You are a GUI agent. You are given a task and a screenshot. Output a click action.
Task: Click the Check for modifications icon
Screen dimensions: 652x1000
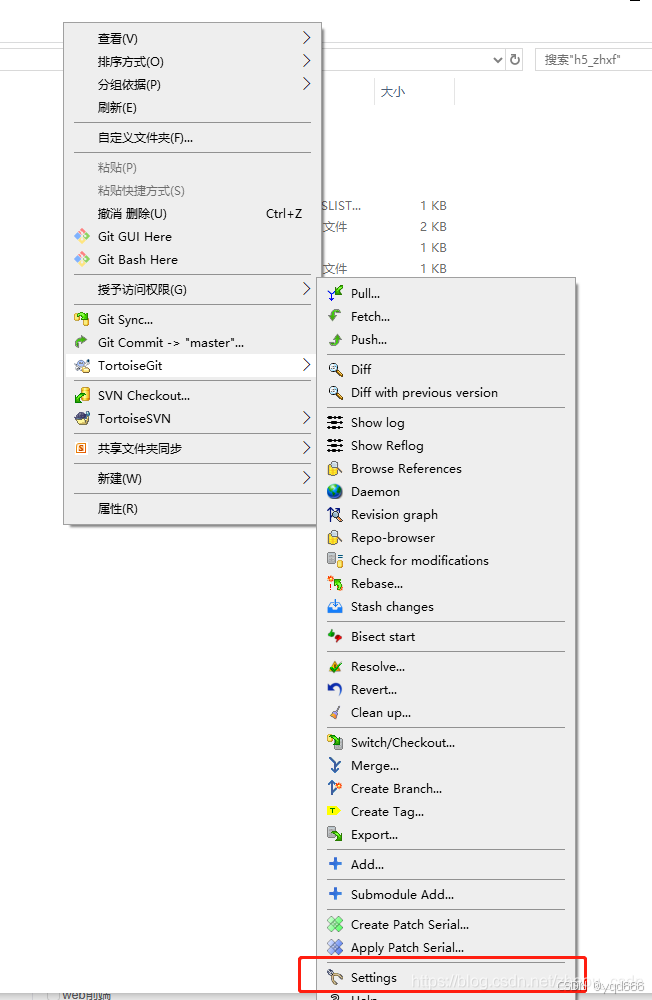pos(335,560)
